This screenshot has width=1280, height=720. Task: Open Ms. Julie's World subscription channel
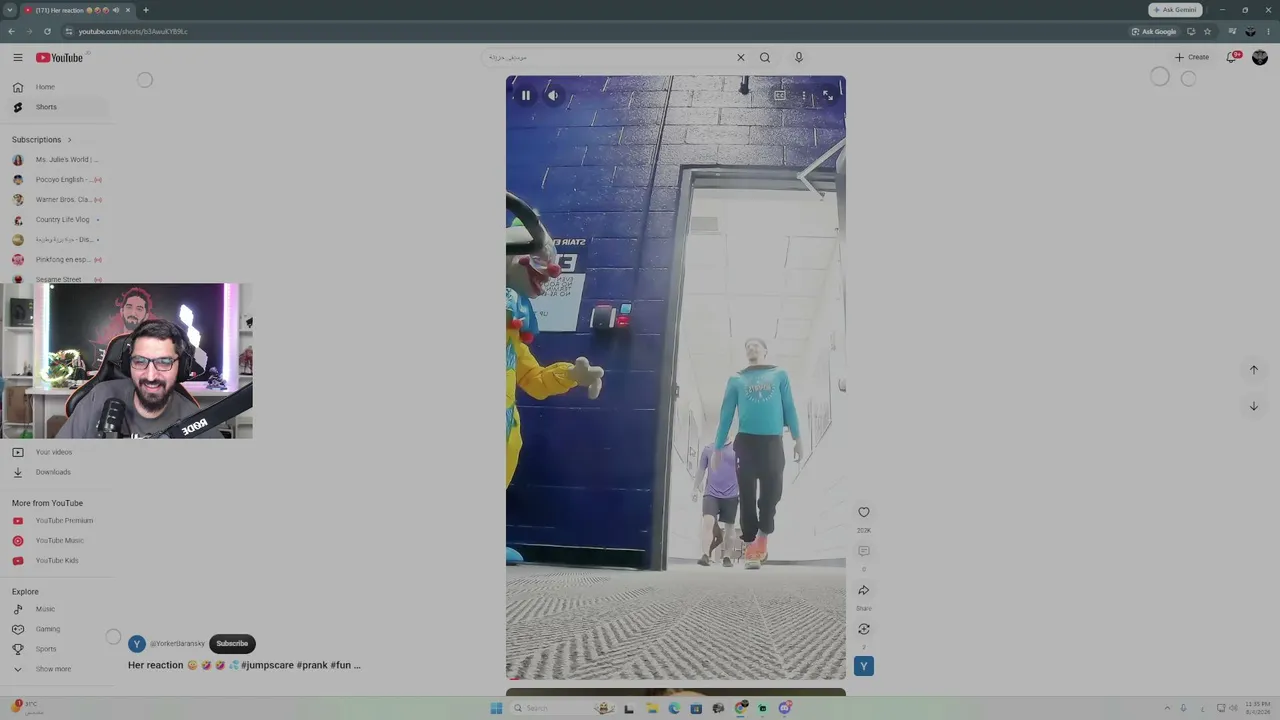pos(58,160)
